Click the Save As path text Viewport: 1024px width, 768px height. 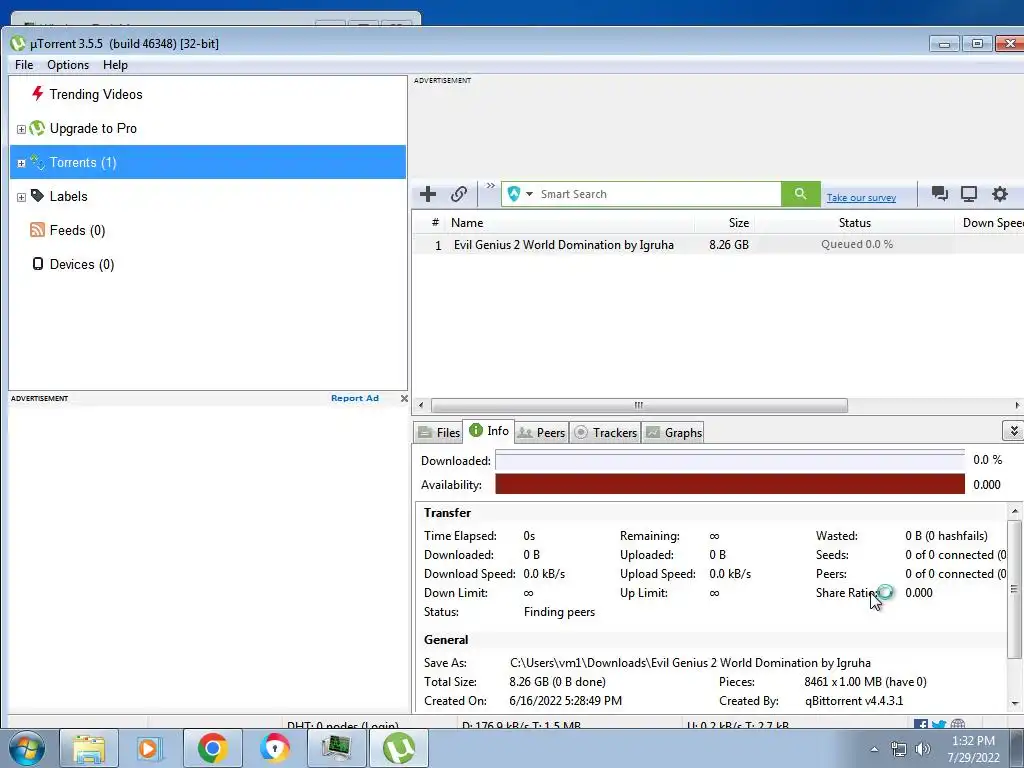pos(690,663)
